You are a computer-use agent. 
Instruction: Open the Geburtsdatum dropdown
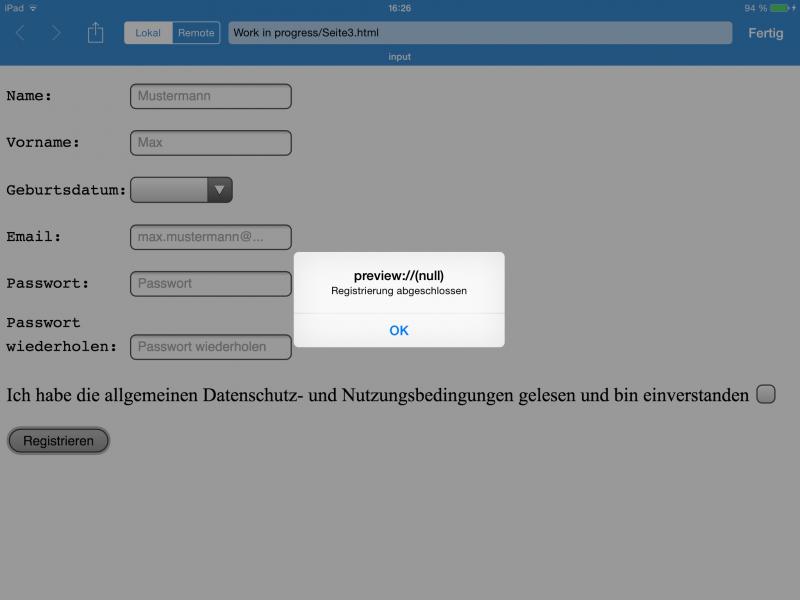click(170, 190)
